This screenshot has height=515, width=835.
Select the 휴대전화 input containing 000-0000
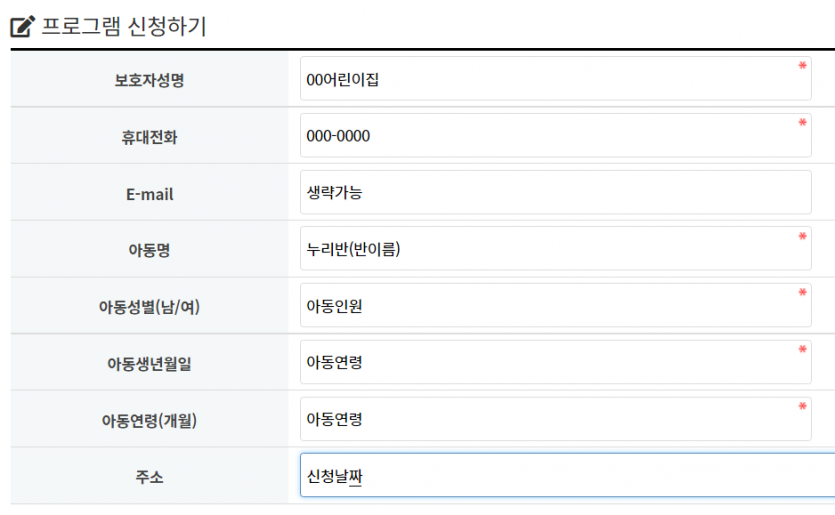555,135
